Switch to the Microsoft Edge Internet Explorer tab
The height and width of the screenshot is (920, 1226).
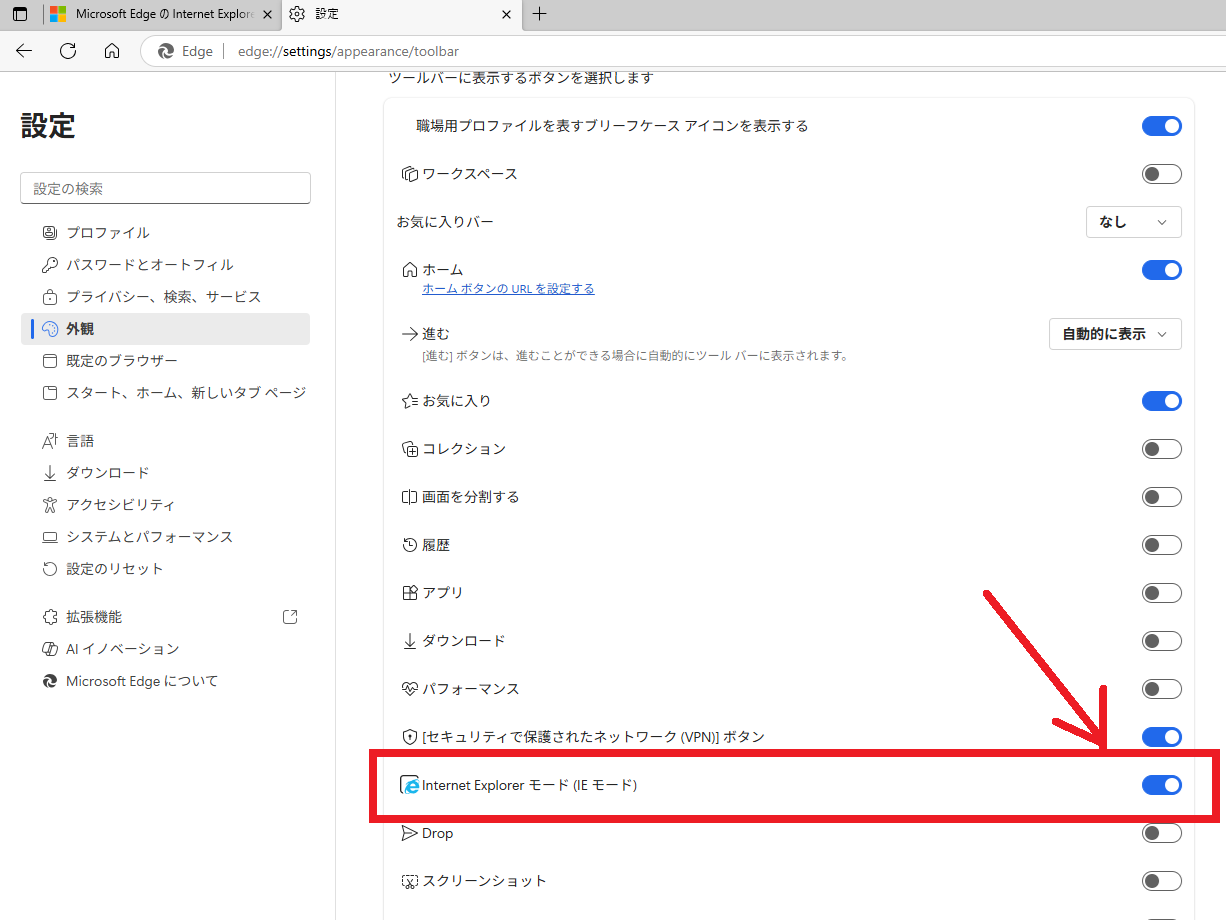[160, 14]
